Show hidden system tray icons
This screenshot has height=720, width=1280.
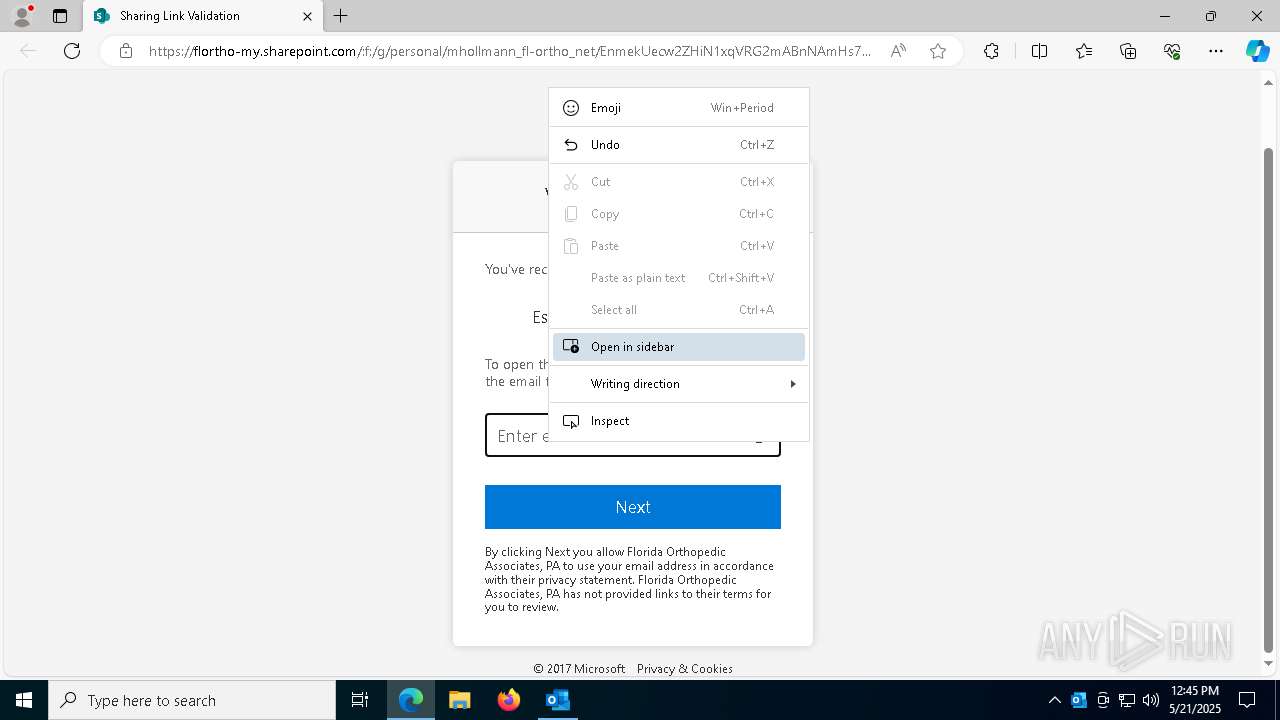(1054, 700)
